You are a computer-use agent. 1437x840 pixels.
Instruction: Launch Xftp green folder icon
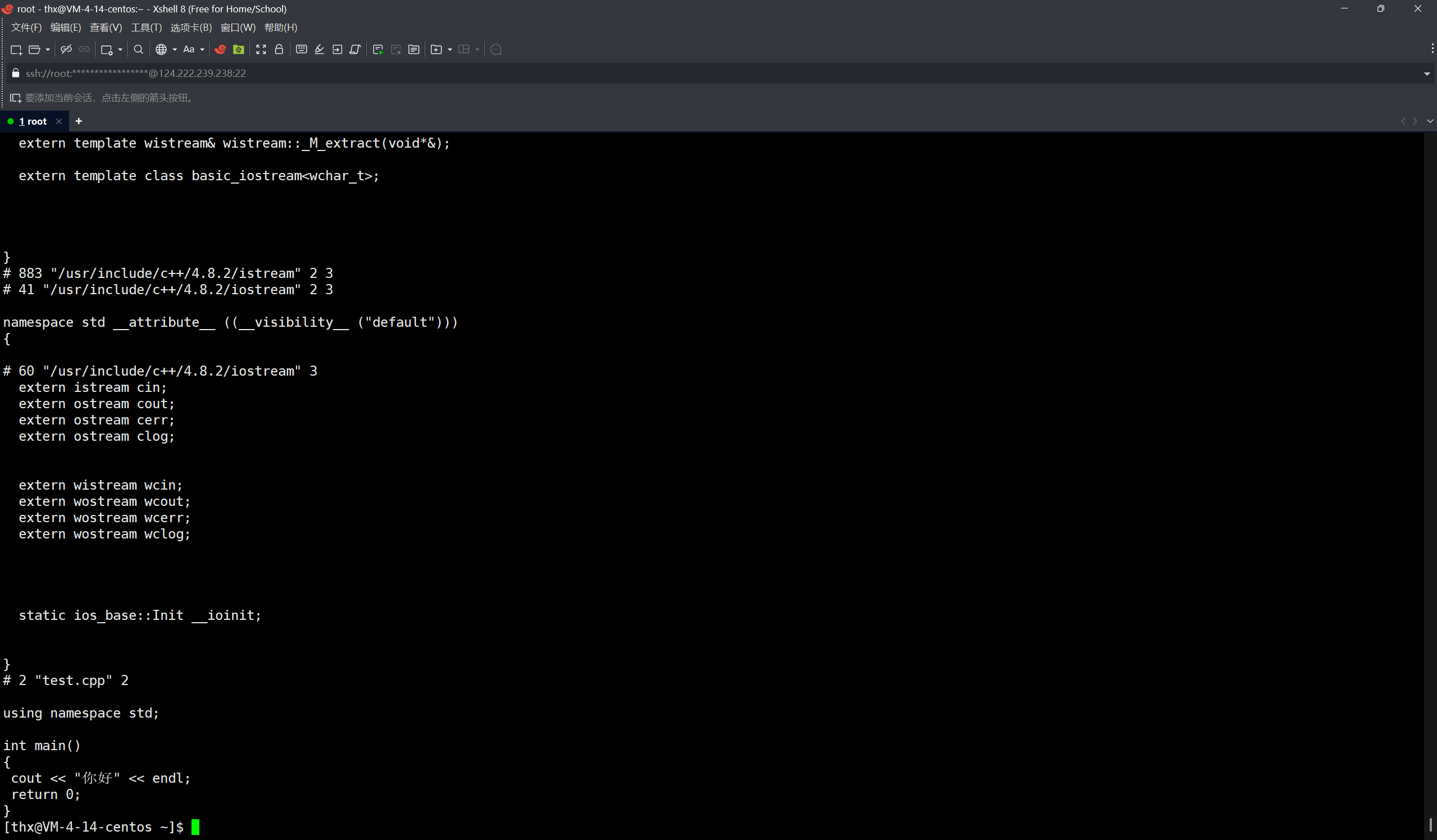coord(239,49)
